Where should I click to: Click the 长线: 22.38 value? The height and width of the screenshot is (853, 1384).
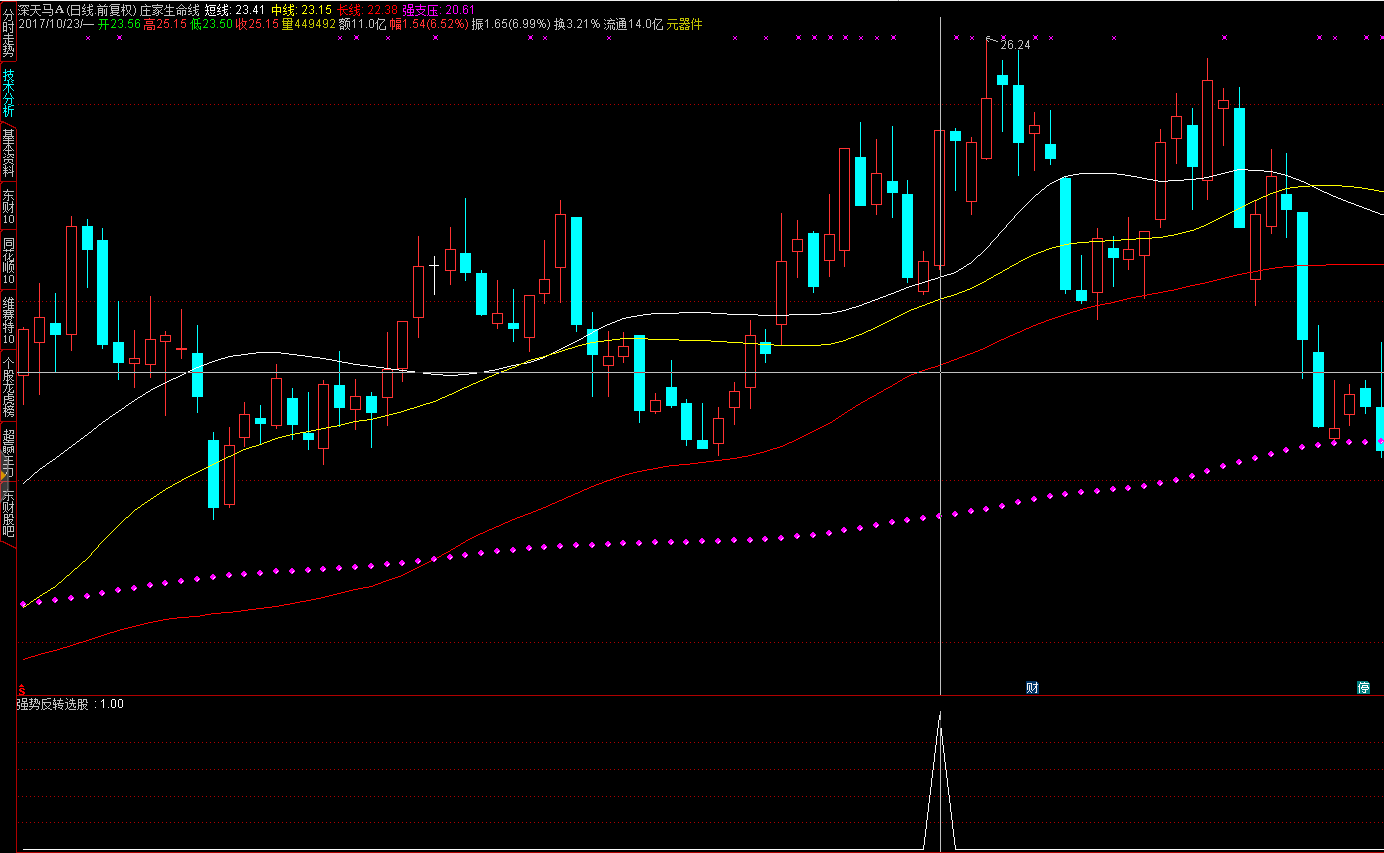pos(367,9)
